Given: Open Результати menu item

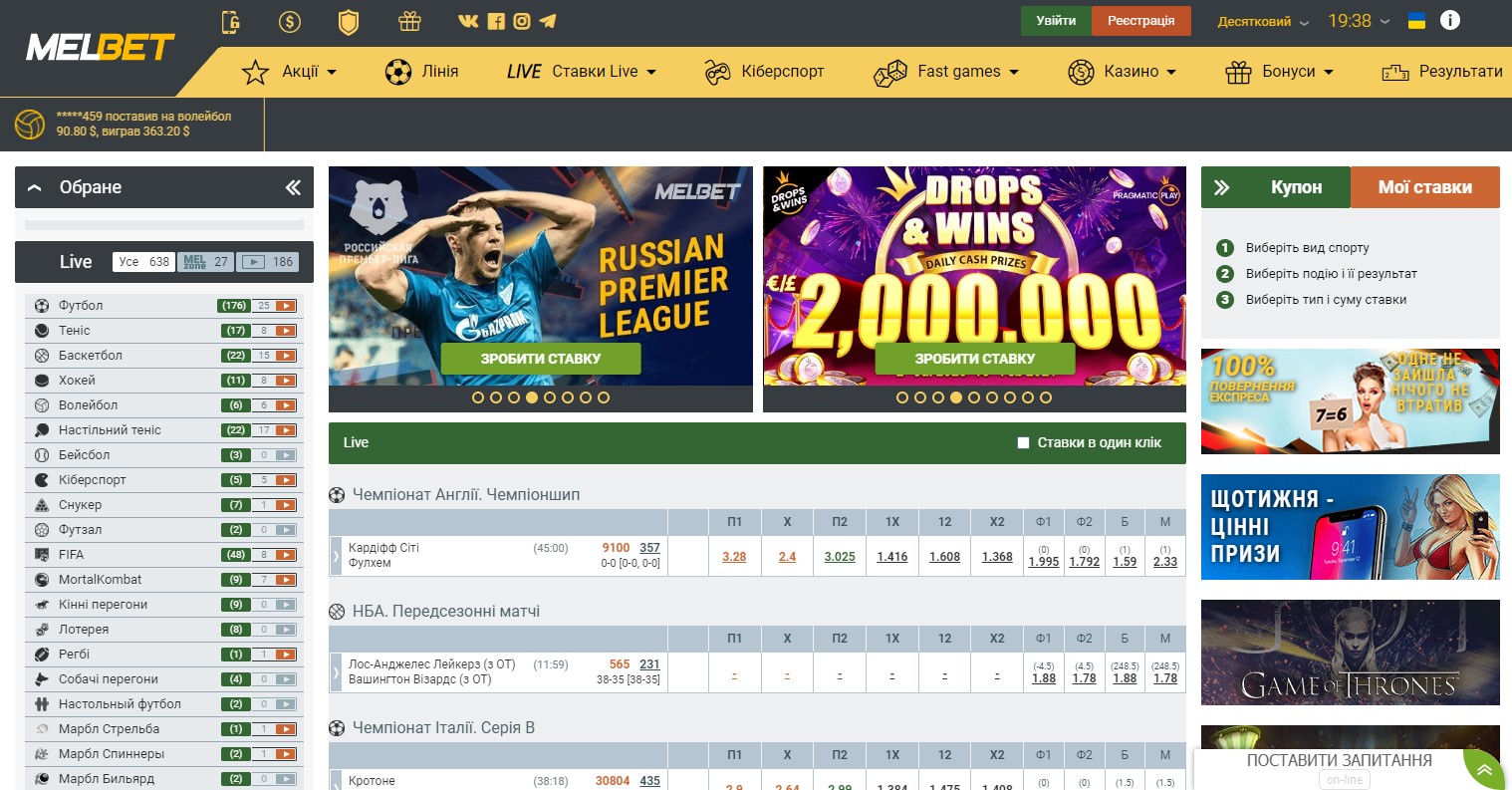Looking at the screenshot, I should click(x=1442, y=72).
